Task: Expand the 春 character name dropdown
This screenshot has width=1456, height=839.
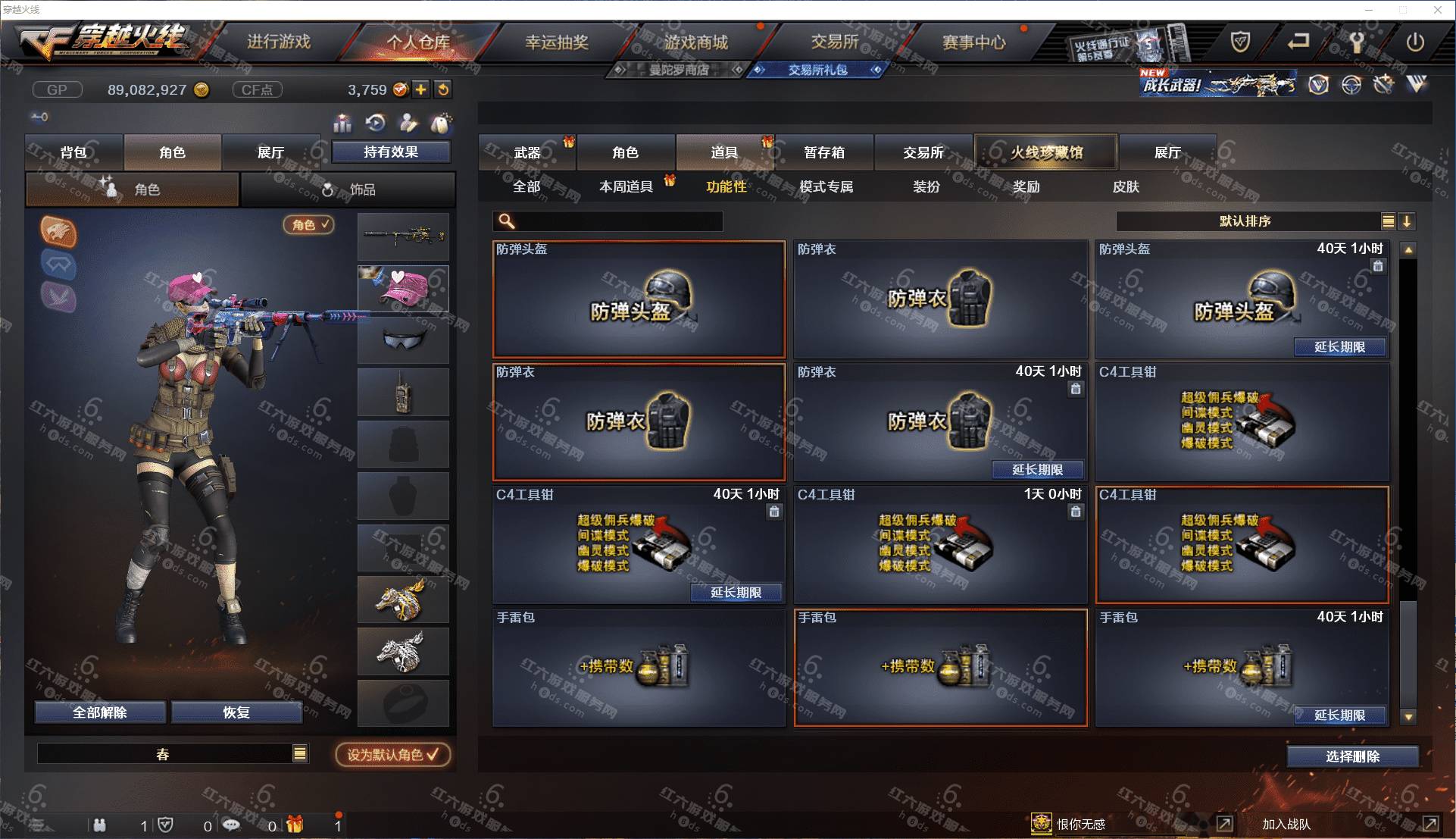Action: pos(300,753)
